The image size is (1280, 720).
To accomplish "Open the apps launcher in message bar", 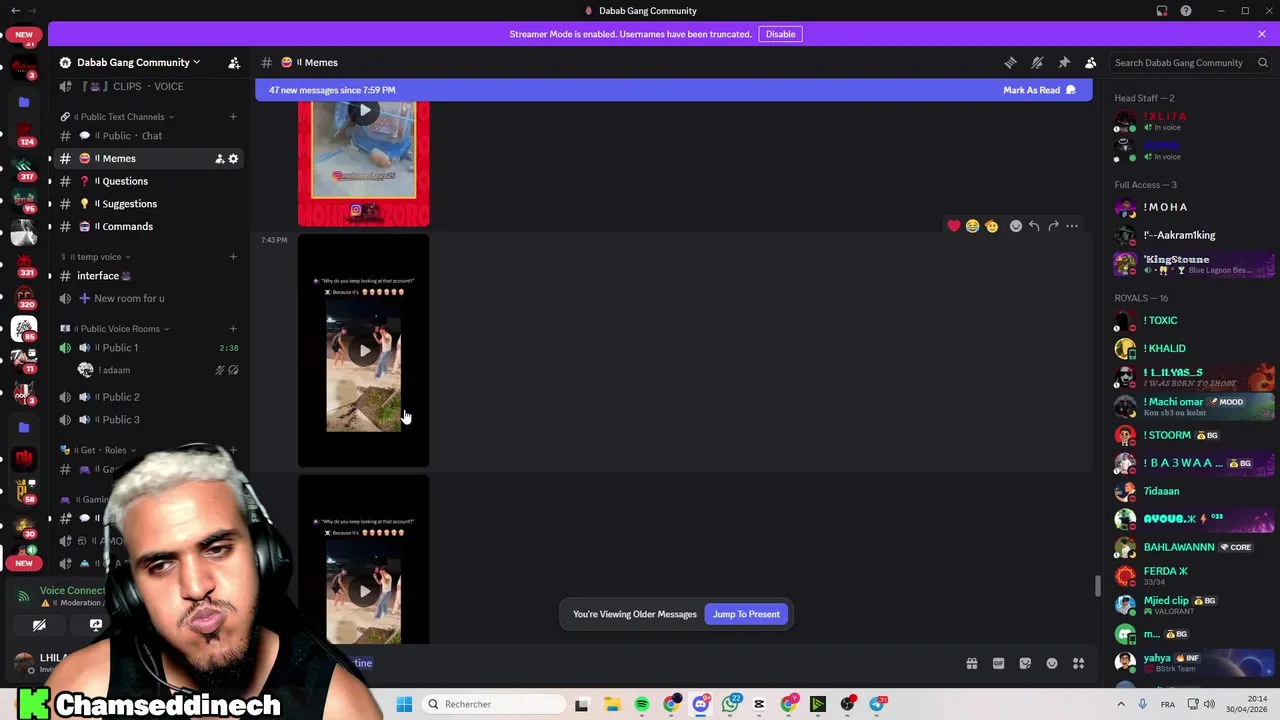I will click(x=1079, y=663).
